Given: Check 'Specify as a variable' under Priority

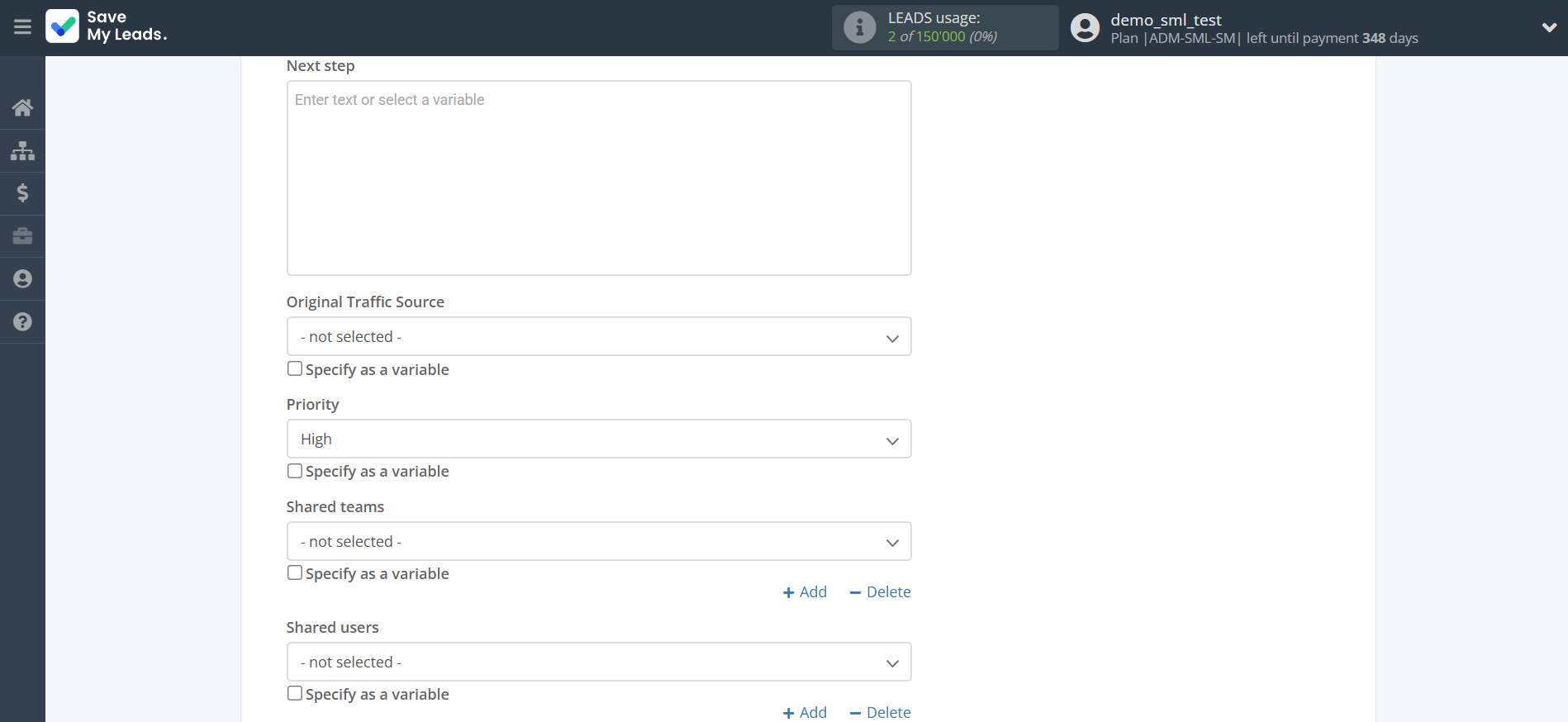Looking at the screenshot, I should [295, 471].
